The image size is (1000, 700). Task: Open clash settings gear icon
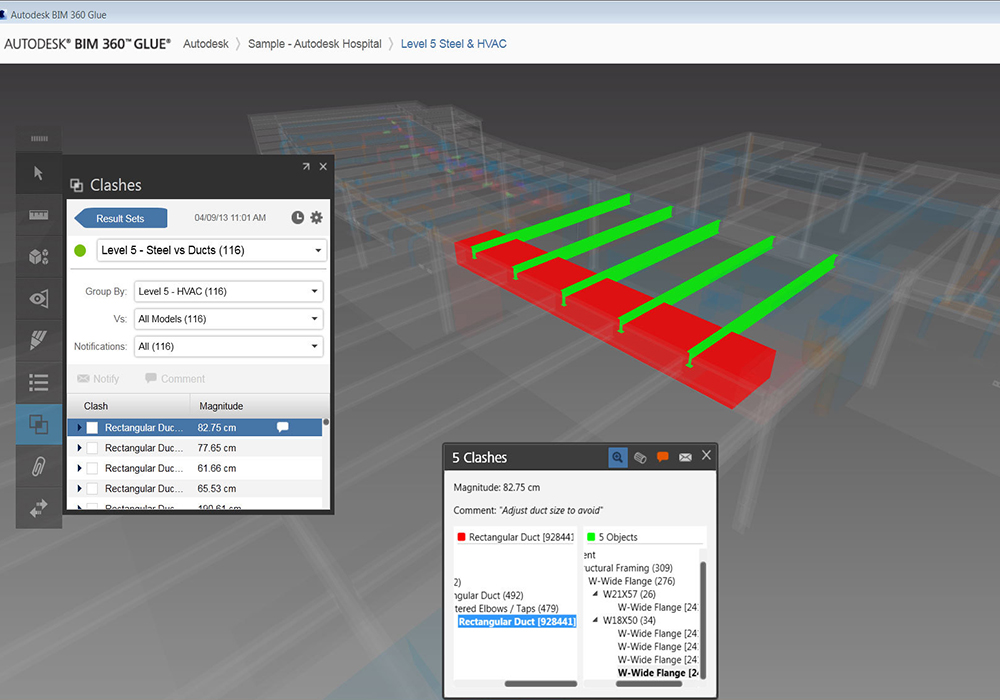(x=317, y=218)
